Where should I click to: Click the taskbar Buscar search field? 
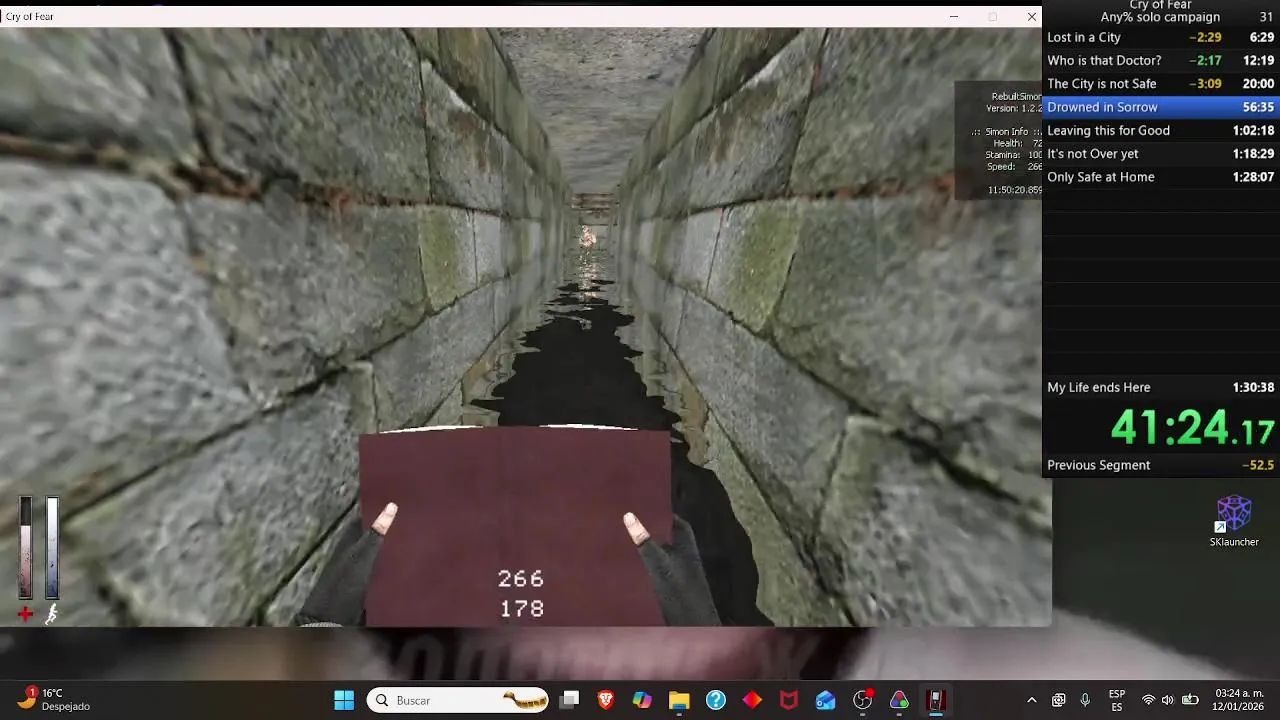pos(459,700)
